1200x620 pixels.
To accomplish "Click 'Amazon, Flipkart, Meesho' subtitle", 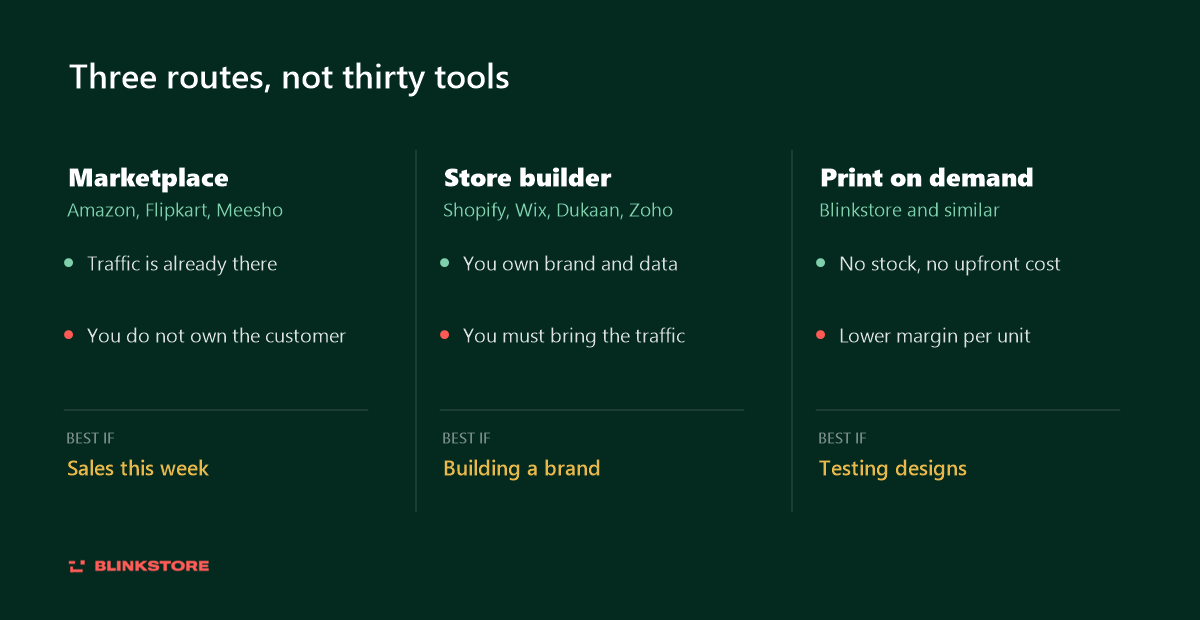I will [175, 211].
